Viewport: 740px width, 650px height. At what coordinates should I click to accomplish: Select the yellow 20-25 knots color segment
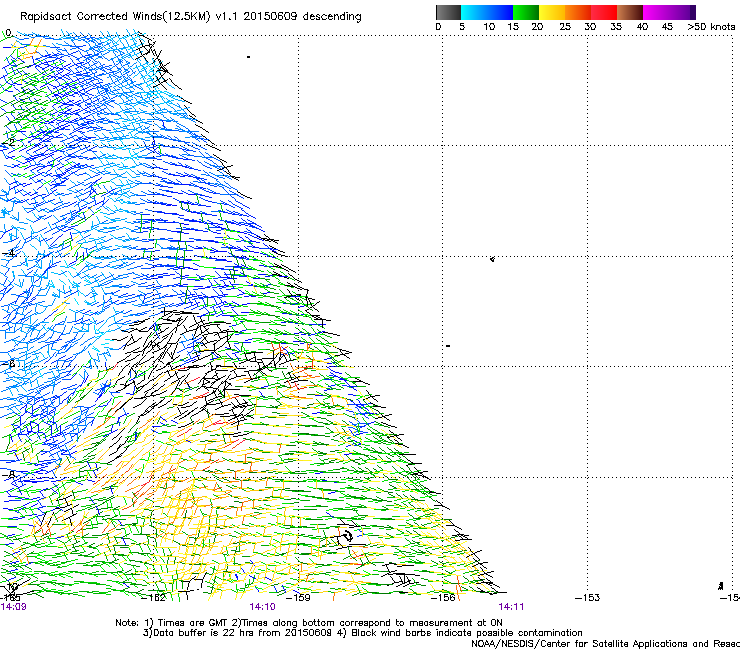coord(552,12)
